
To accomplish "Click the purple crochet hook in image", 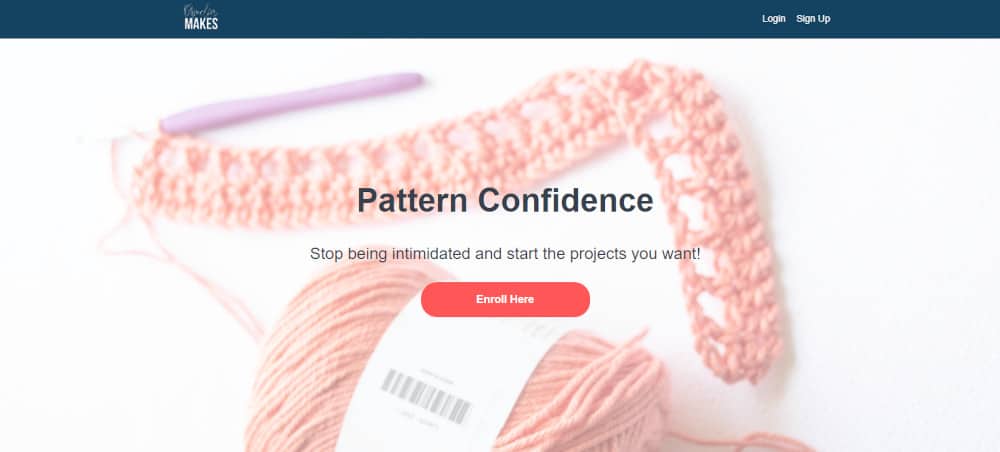I will pyautogui.click(x=291, y=102).
